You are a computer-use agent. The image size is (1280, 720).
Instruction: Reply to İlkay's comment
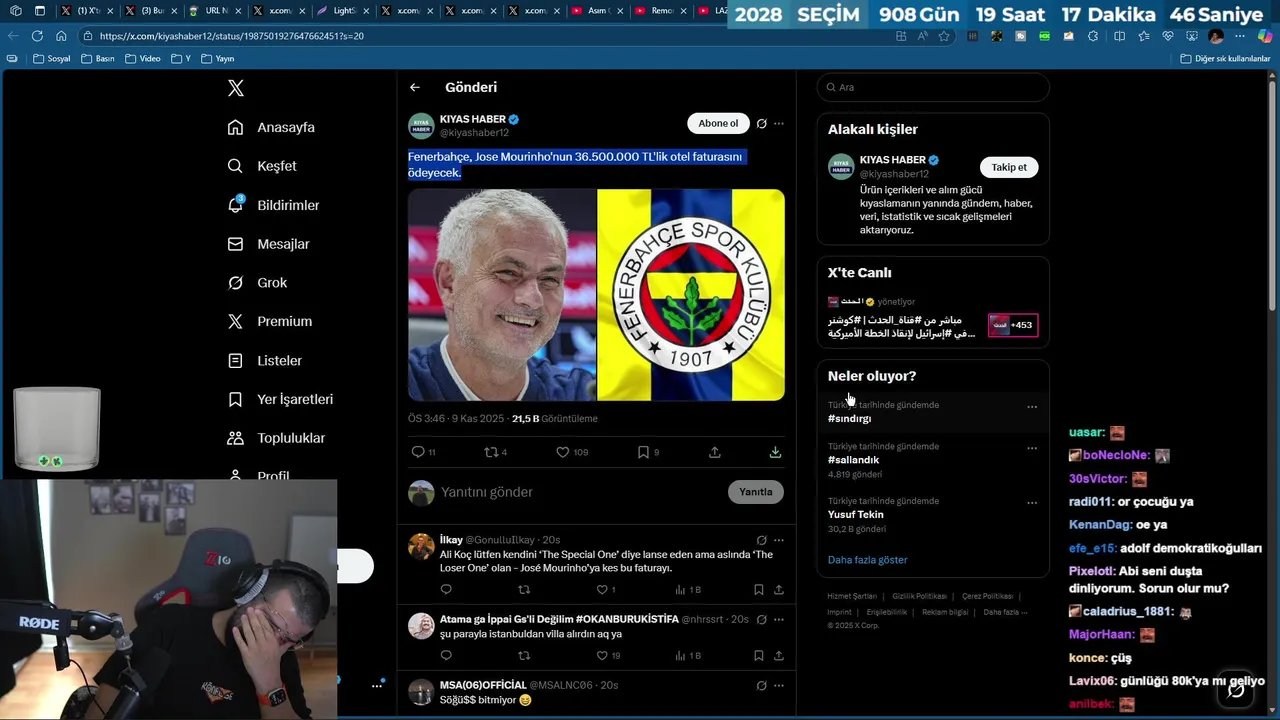click(x=446, y=590)
